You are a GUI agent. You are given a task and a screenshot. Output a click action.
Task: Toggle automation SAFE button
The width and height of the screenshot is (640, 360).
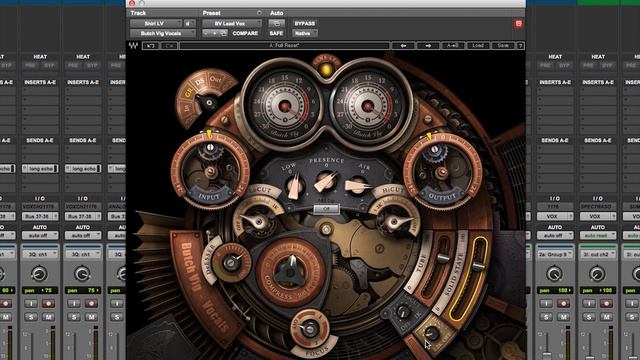tap(276, 33)
